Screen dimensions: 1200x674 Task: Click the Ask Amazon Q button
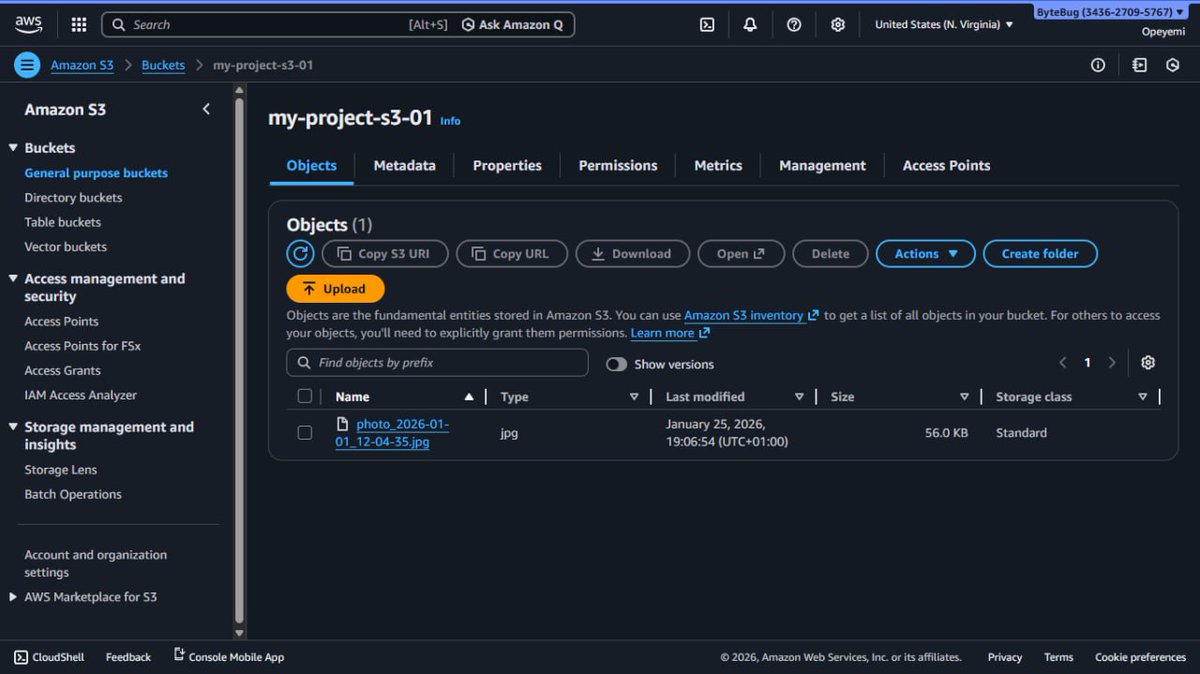coord(513,25)
